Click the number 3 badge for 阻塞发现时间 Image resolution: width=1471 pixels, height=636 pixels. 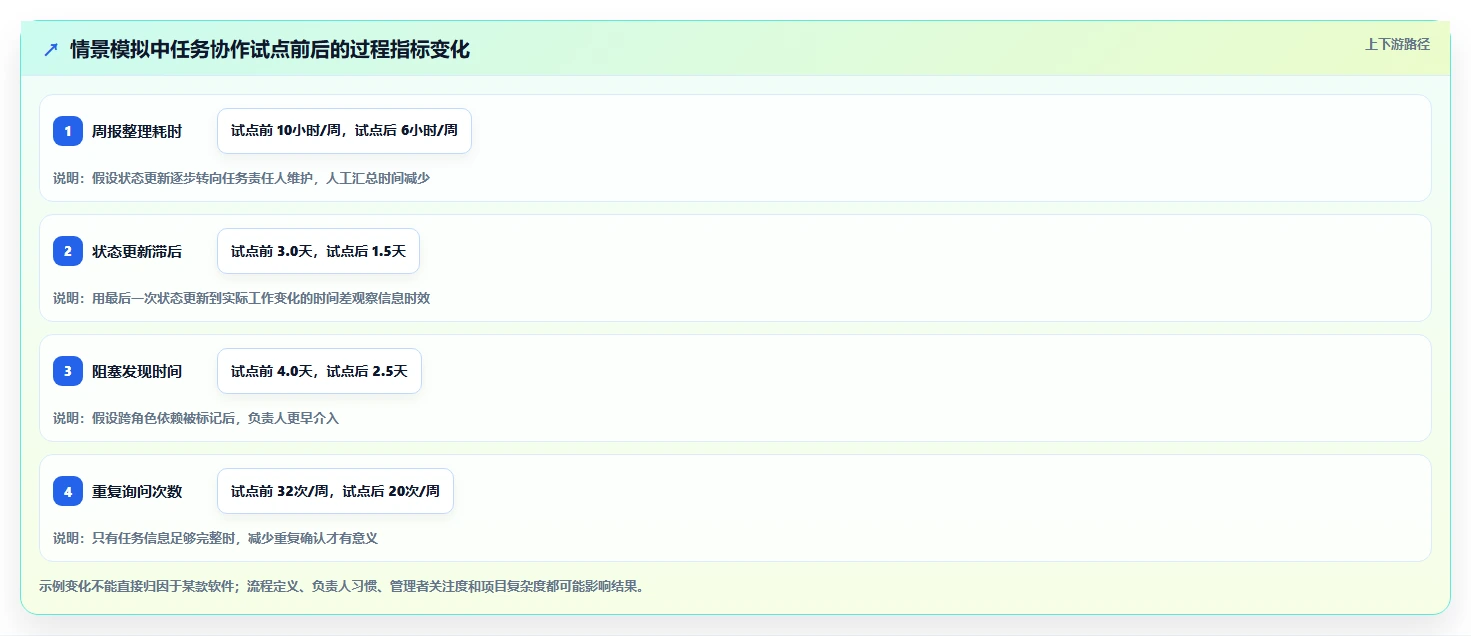tap(68, 371)
